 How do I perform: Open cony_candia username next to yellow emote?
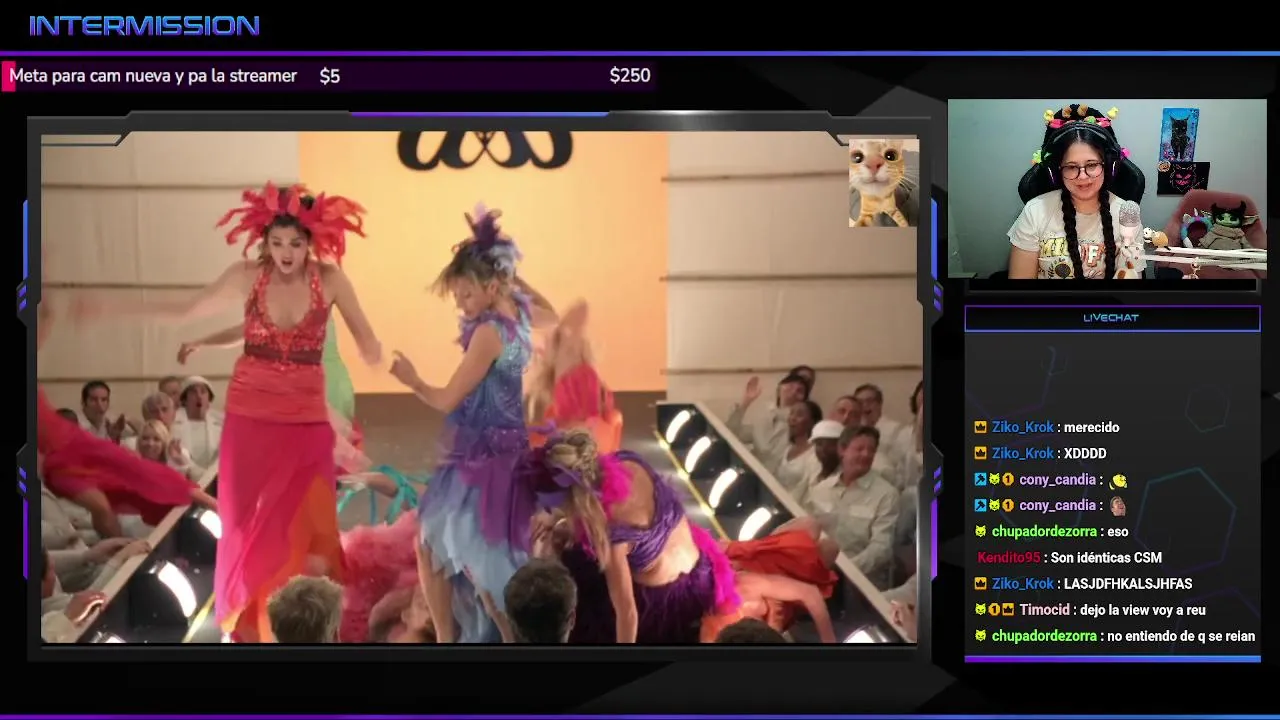point(1057,479)
